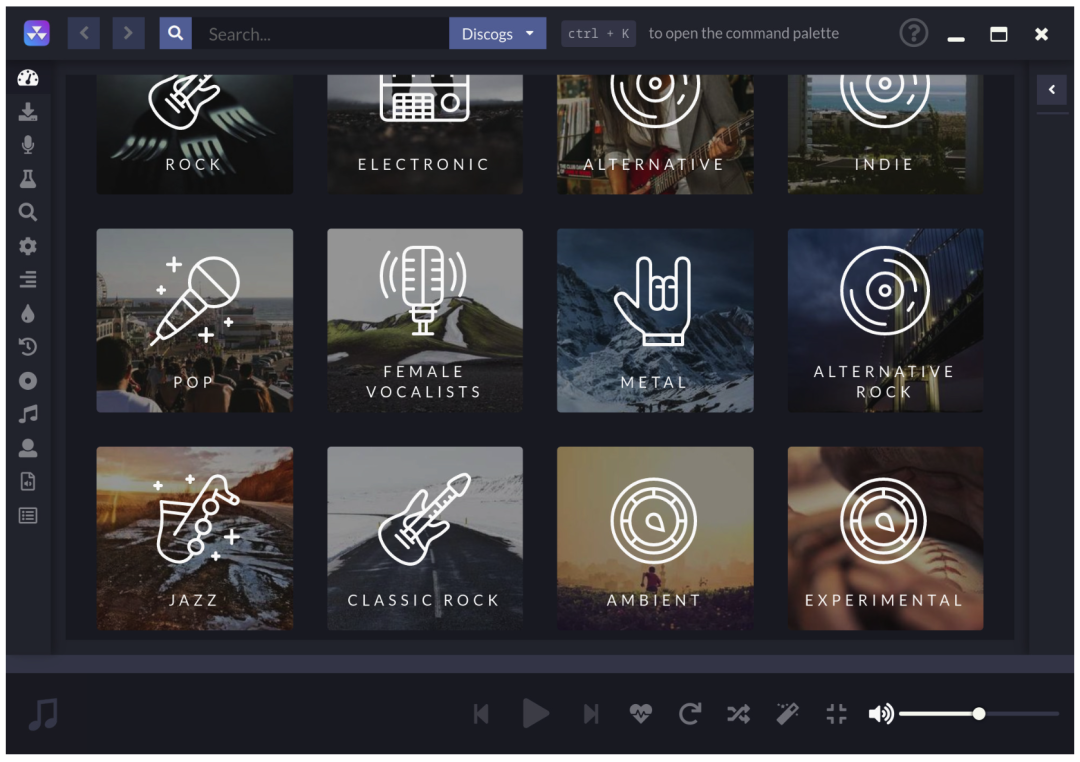Open the Metal genre tile

655,320
